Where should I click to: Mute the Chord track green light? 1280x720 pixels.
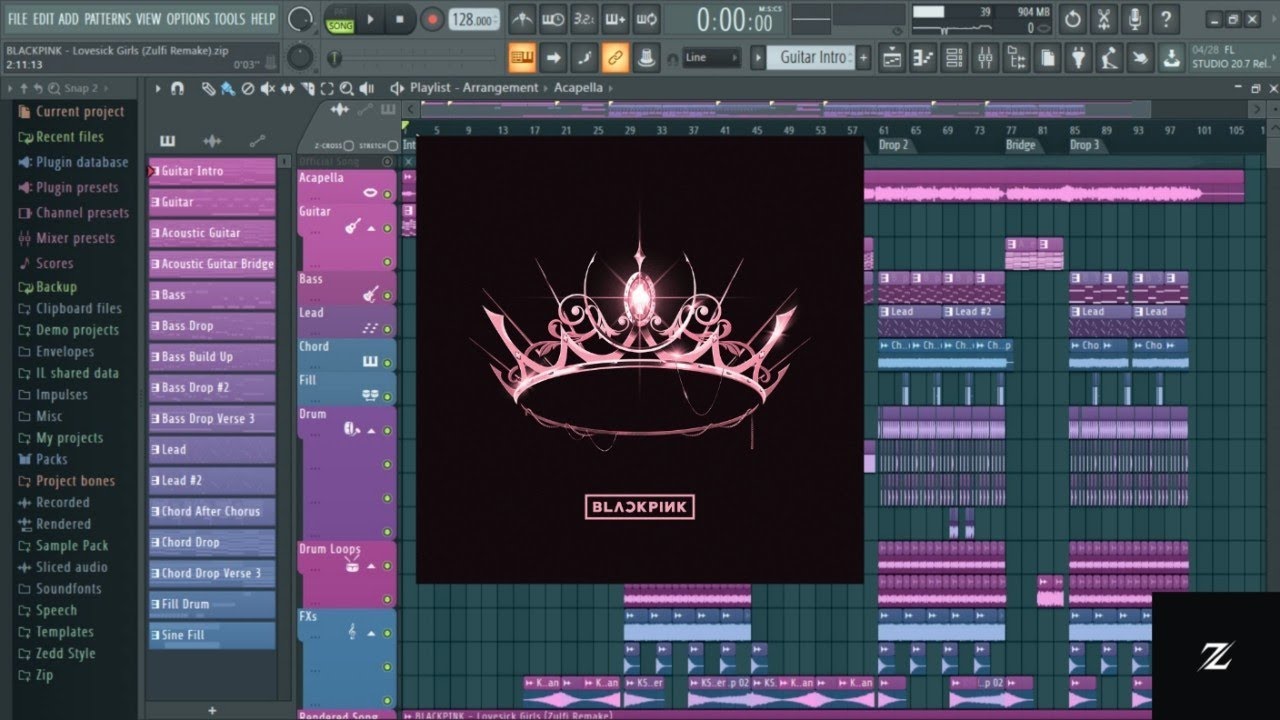tap(387, 362)
